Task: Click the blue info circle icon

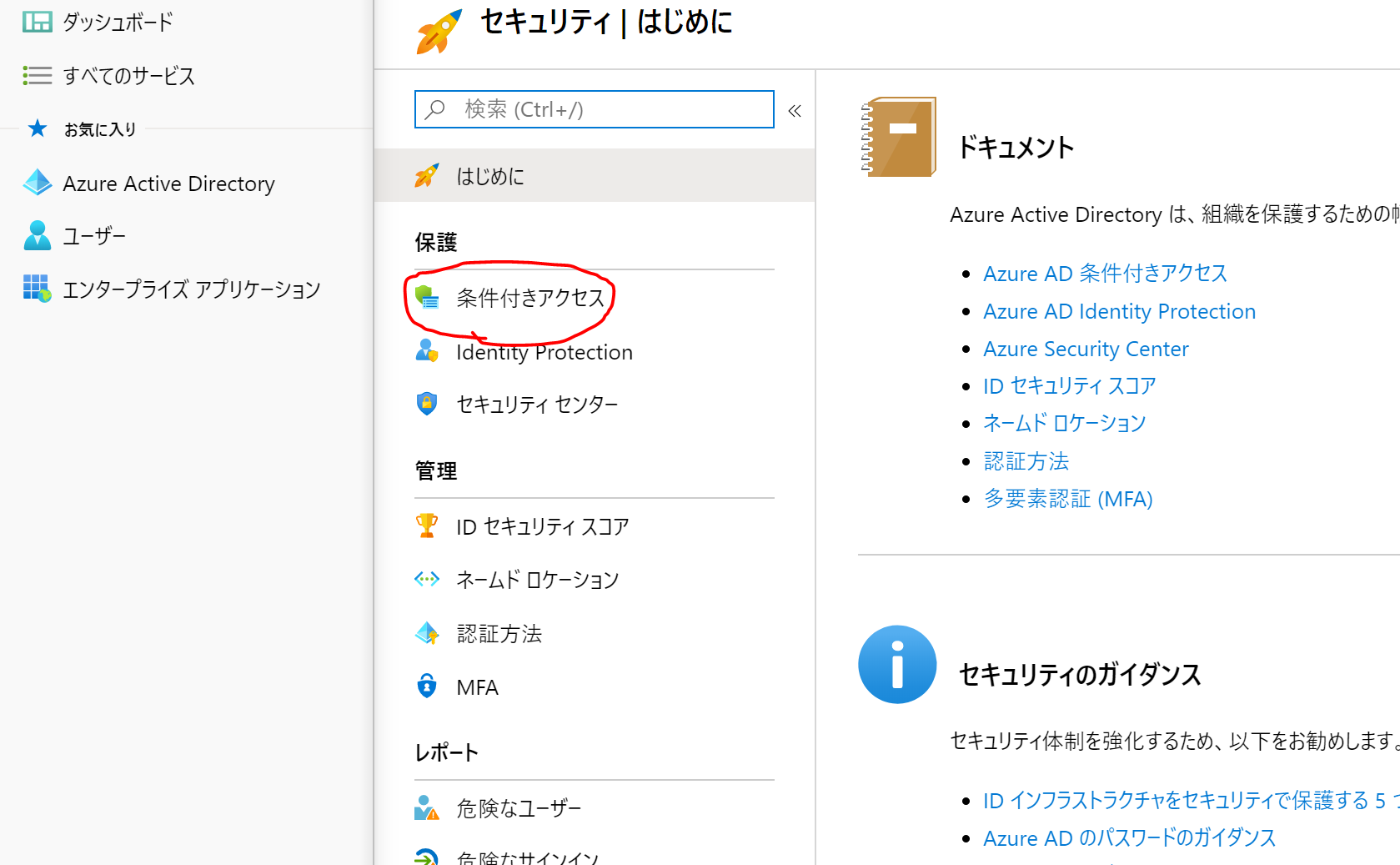Action: tap(898, 665)
